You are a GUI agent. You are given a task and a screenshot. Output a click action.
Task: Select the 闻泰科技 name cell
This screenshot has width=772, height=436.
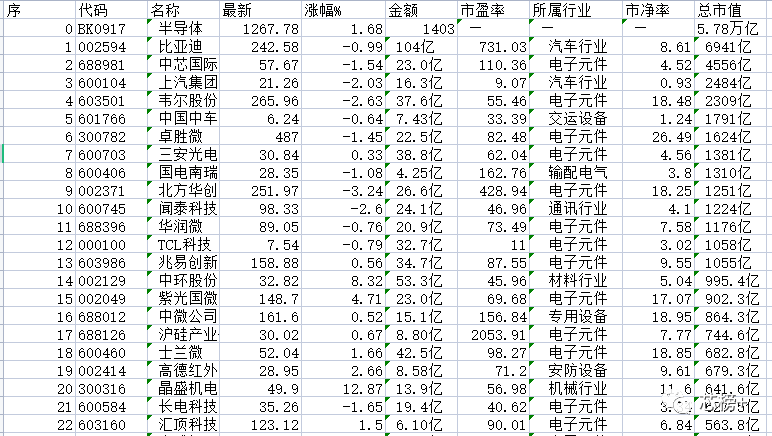pyautogui.click(x=183, y=209)
